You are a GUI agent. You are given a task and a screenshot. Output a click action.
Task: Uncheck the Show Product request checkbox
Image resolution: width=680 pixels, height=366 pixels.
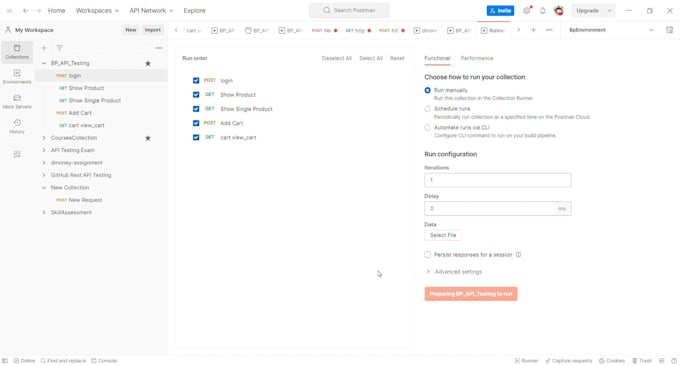[x=196, y=95]
